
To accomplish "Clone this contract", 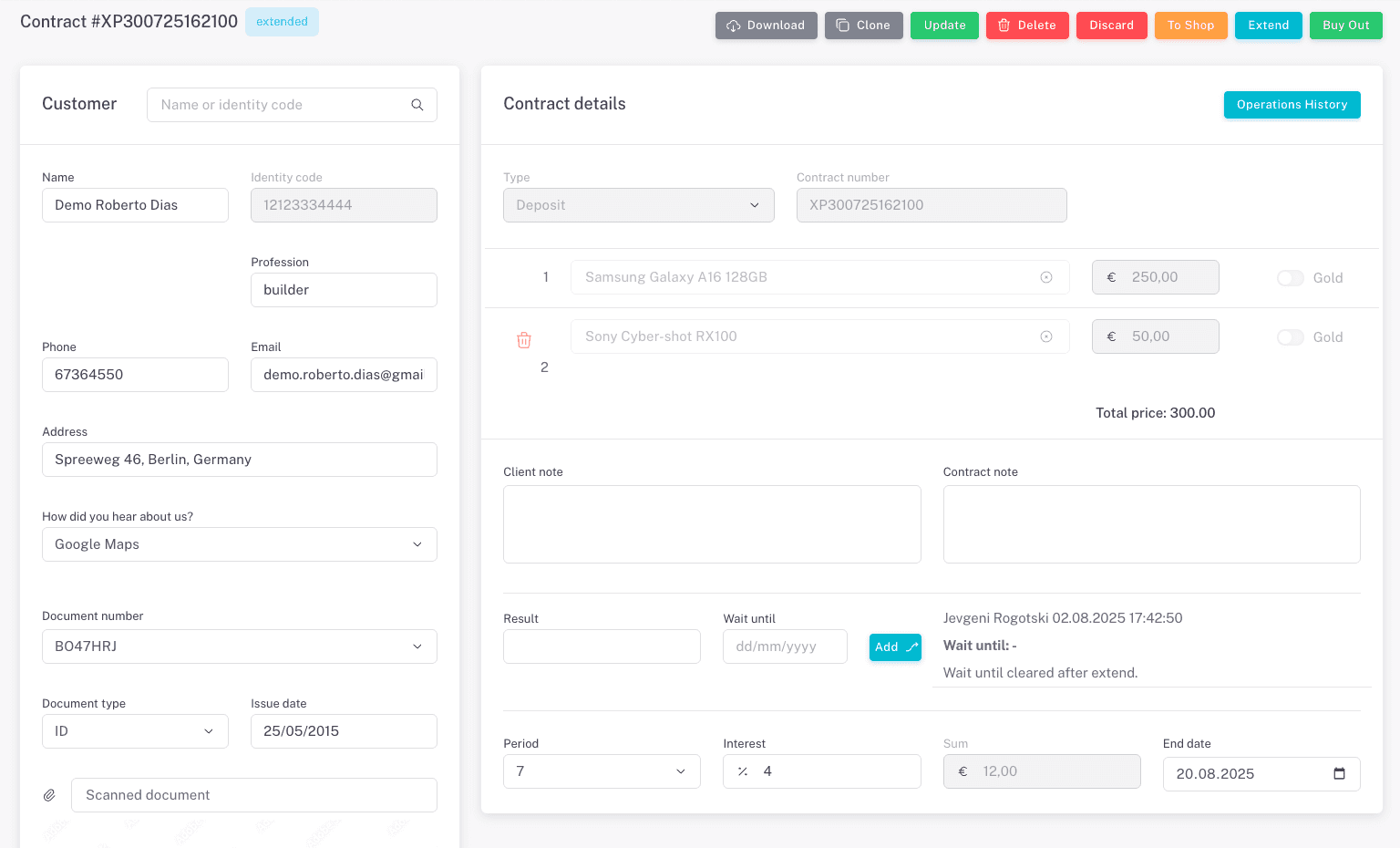I will point(864,26).
